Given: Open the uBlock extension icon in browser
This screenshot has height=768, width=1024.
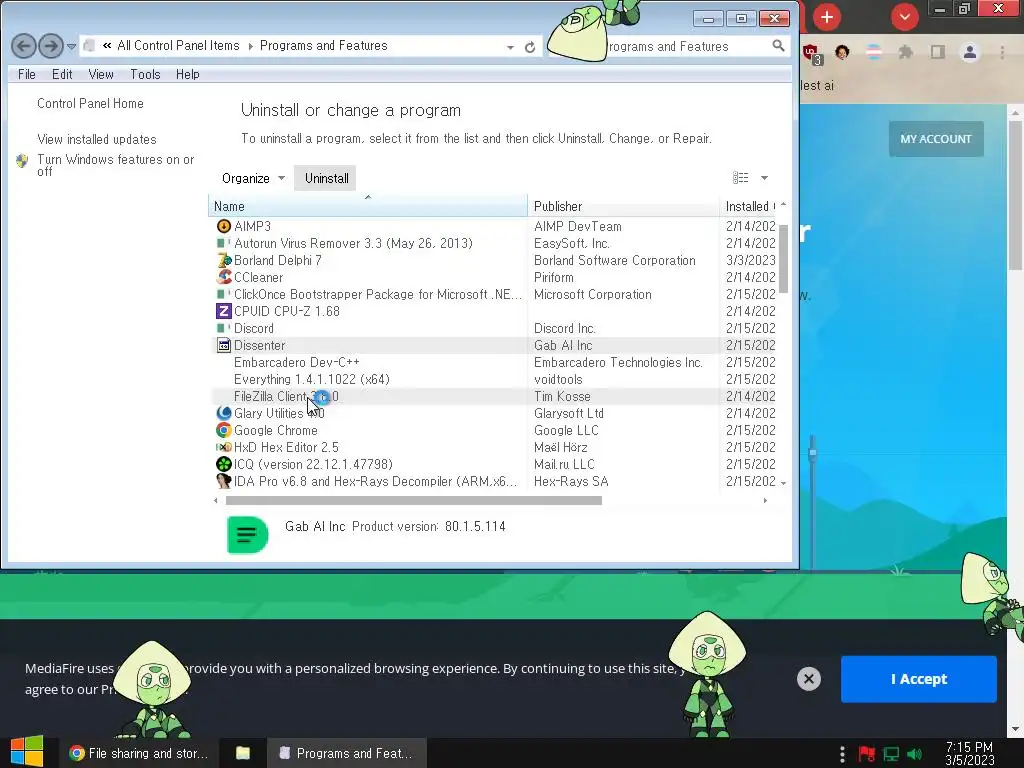Looking at the screenshot, I should [812, 54].
